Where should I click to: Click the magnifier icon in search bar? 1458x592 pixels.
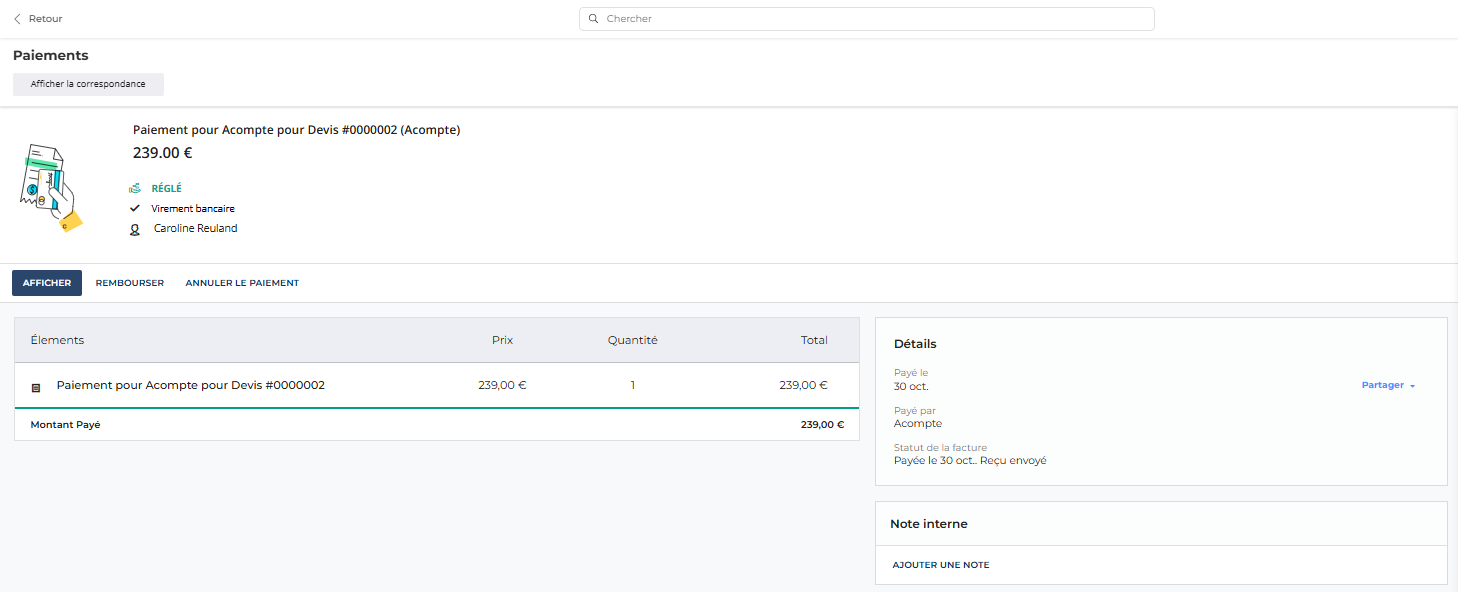pos(593,19)
